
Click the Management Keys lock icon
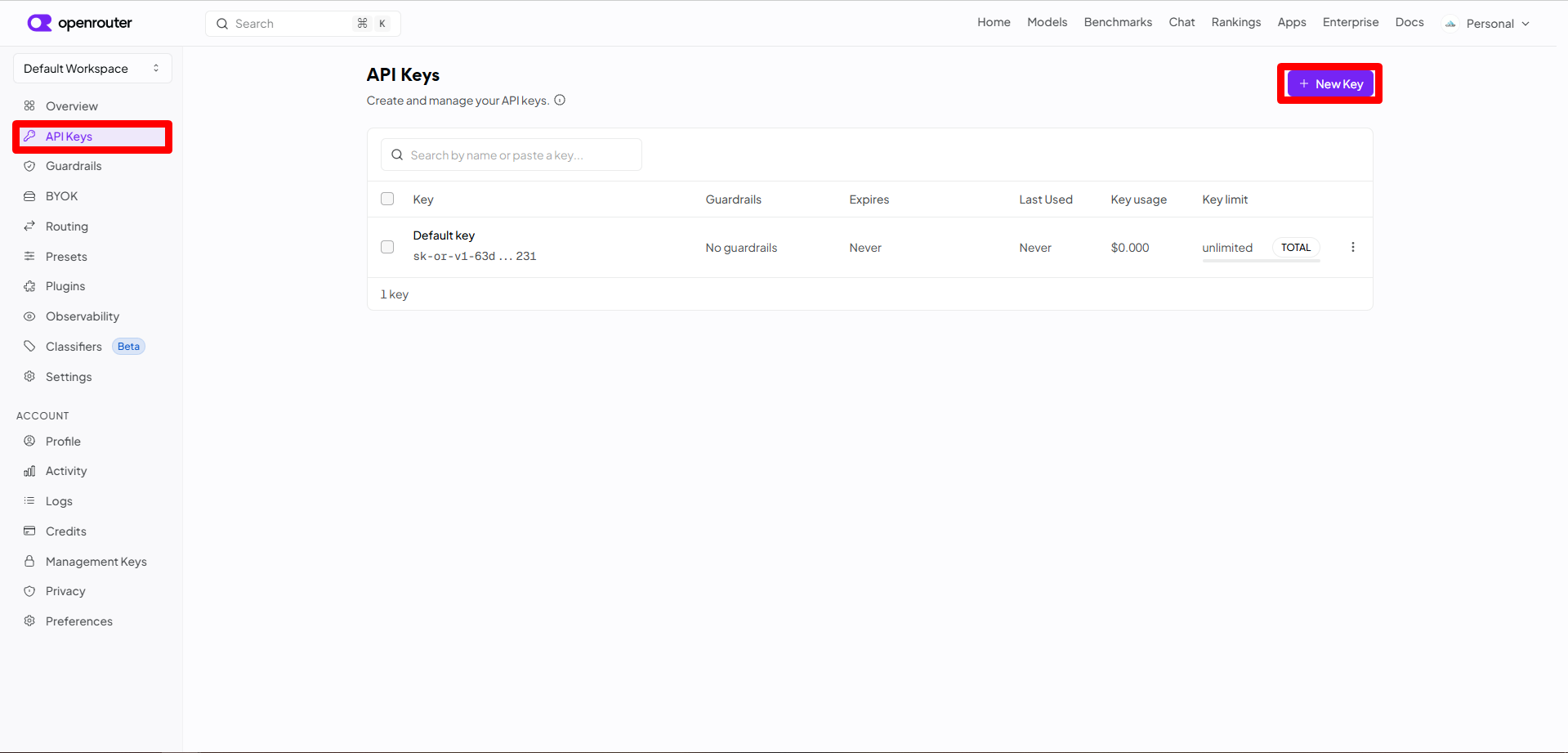pyautogui.click(x=29, y=561)
